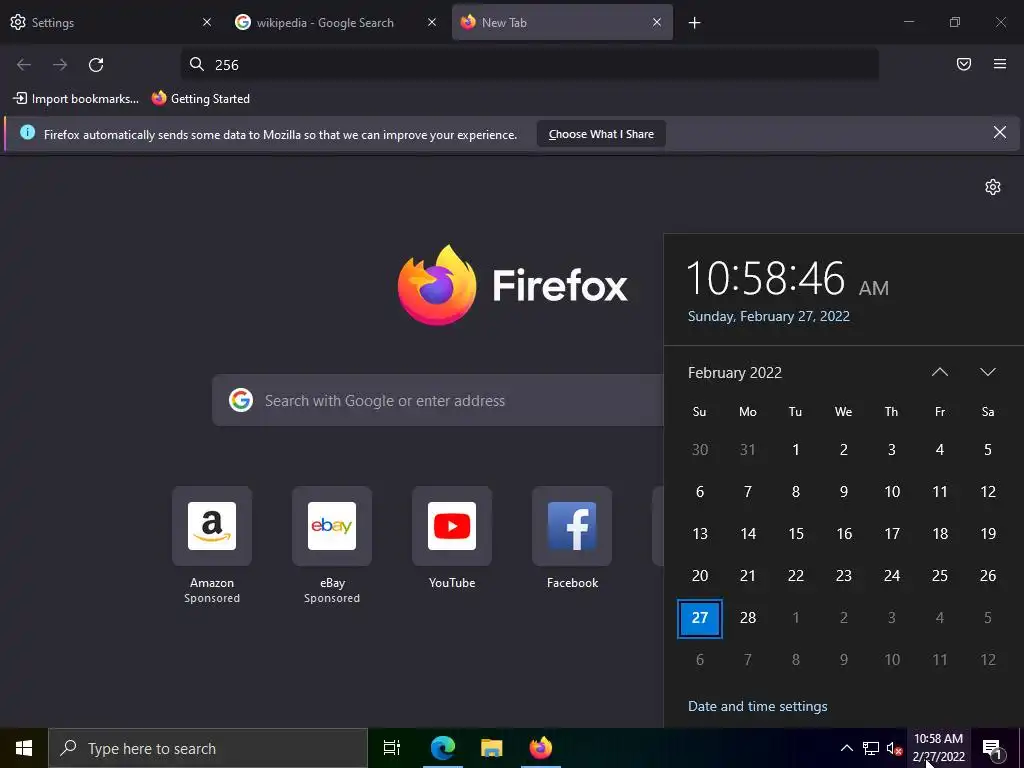This screenshot has width=1024, height=768.
Task: Select day 24 in the calendar
Action: click(x=891, y=575)
